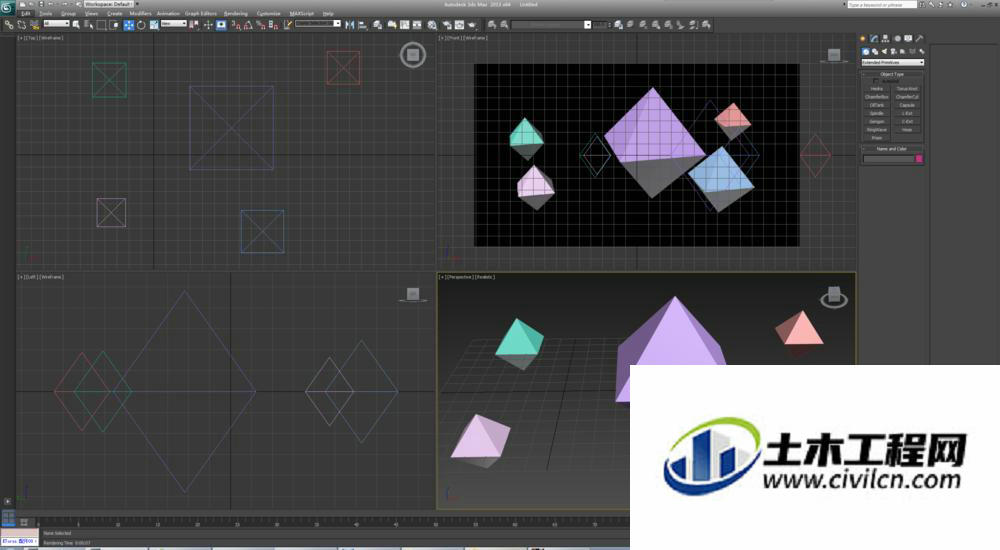The width and height of the screenshot is (1000, 550).
Task: Click the magenta object color swatch
Action: 919,158
